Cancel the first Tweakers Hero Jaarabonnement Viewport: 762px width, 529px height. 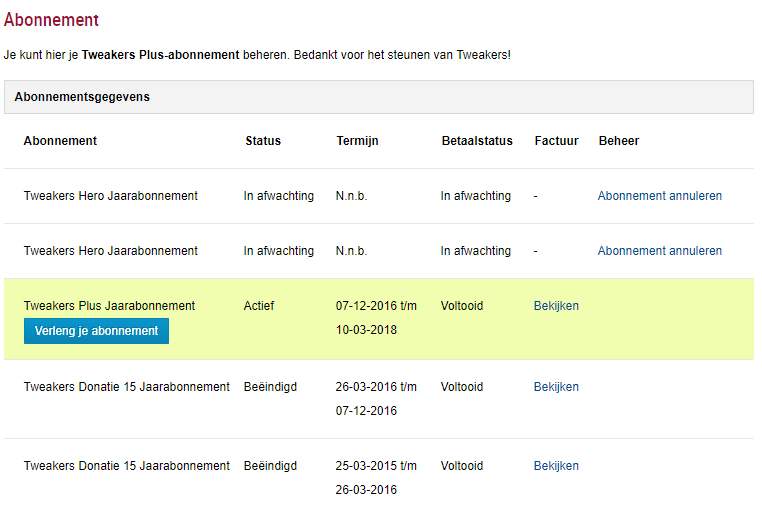(x=659, y=196)
